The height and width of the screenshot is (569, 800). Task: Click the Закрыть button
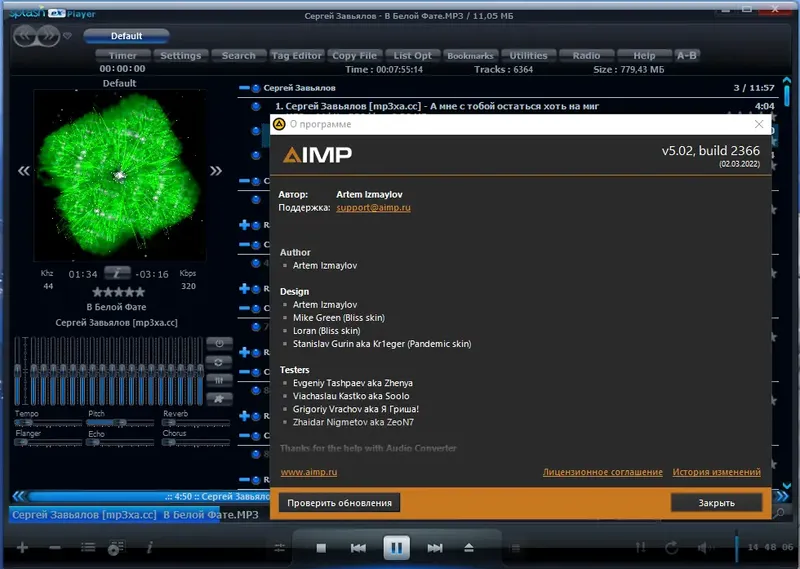[716, 503]
